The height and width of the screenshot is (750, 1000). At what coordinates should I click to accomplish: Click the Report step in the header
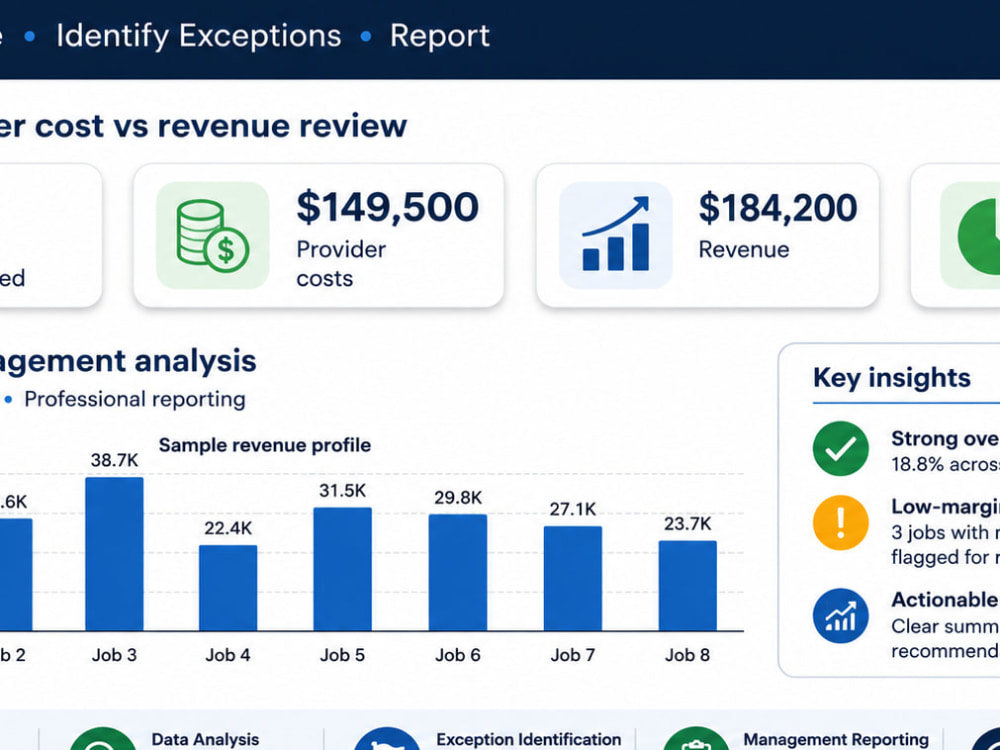click(x=439, y=36)
